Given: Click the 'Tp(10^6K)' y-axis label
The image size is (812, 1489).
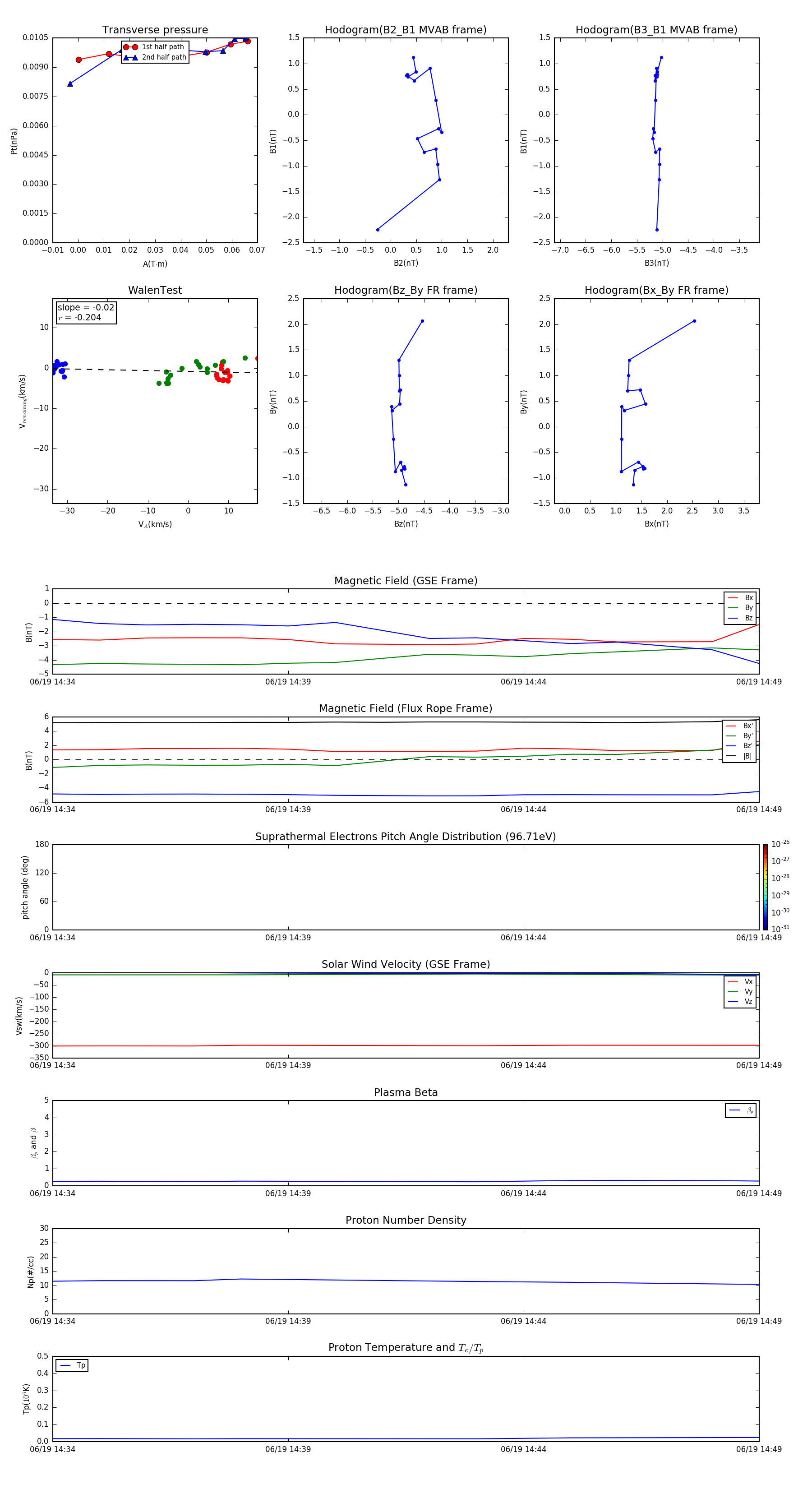Looking at the screenshot, I should click(26, 1399).
